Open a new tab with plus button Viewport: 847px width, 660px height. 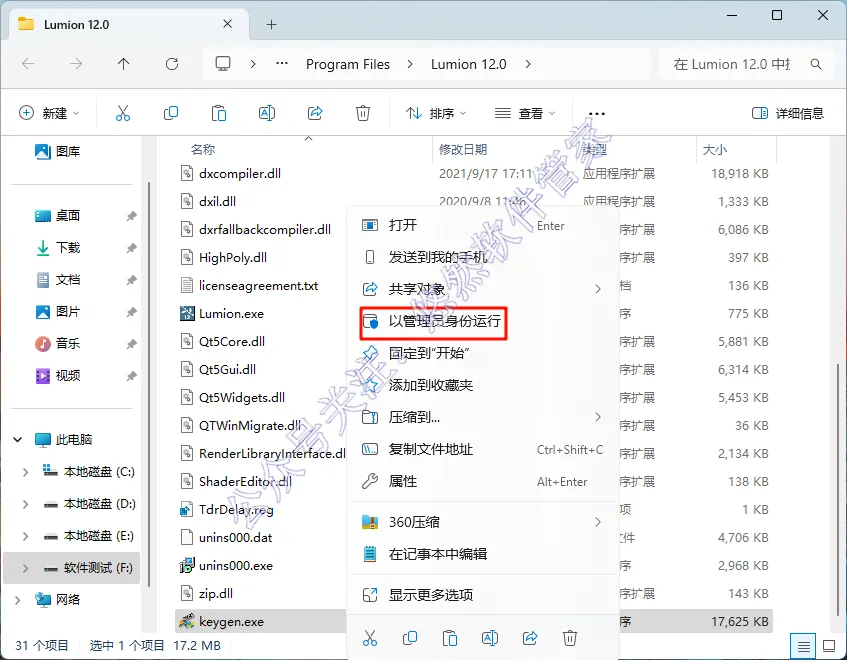(x=272, y=24)
